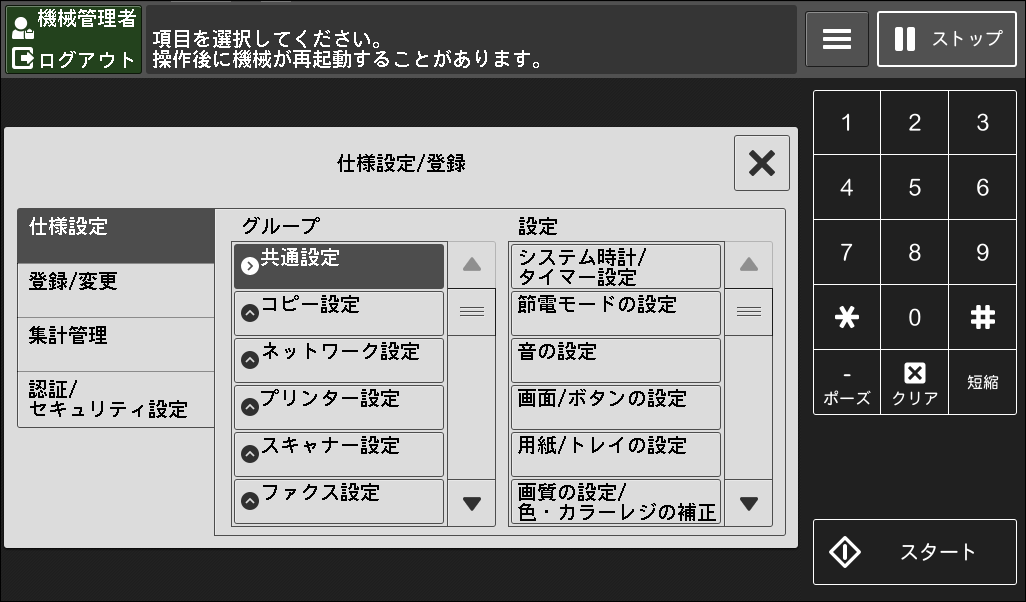Open 節電モードの設定 setting

(x=614, y=313)
